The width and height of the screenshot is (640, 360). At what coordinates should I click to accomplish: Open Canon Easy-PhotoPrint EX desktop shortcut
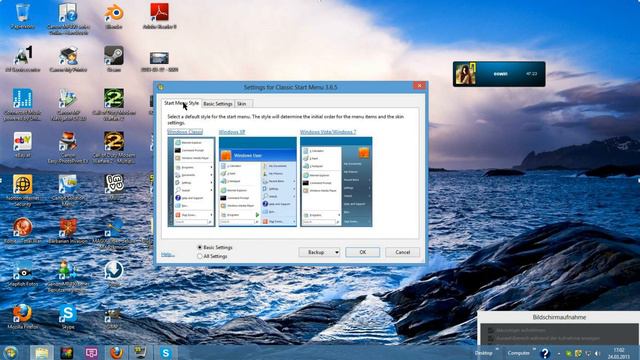[x=68, y=147]
